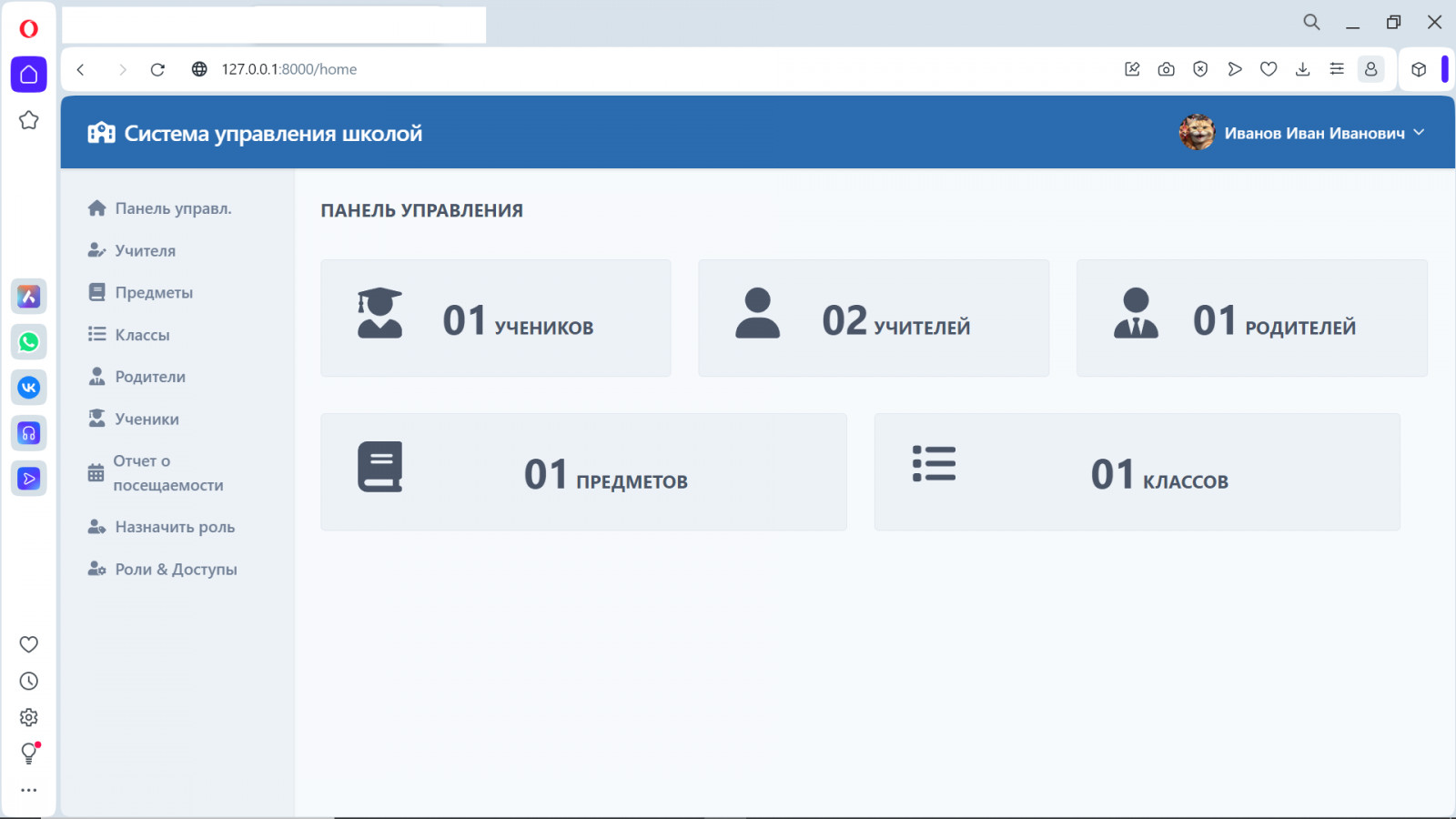Click the Opera home sidebar icon
This screenshot has width=1456, height=819.
pos(28,75)
